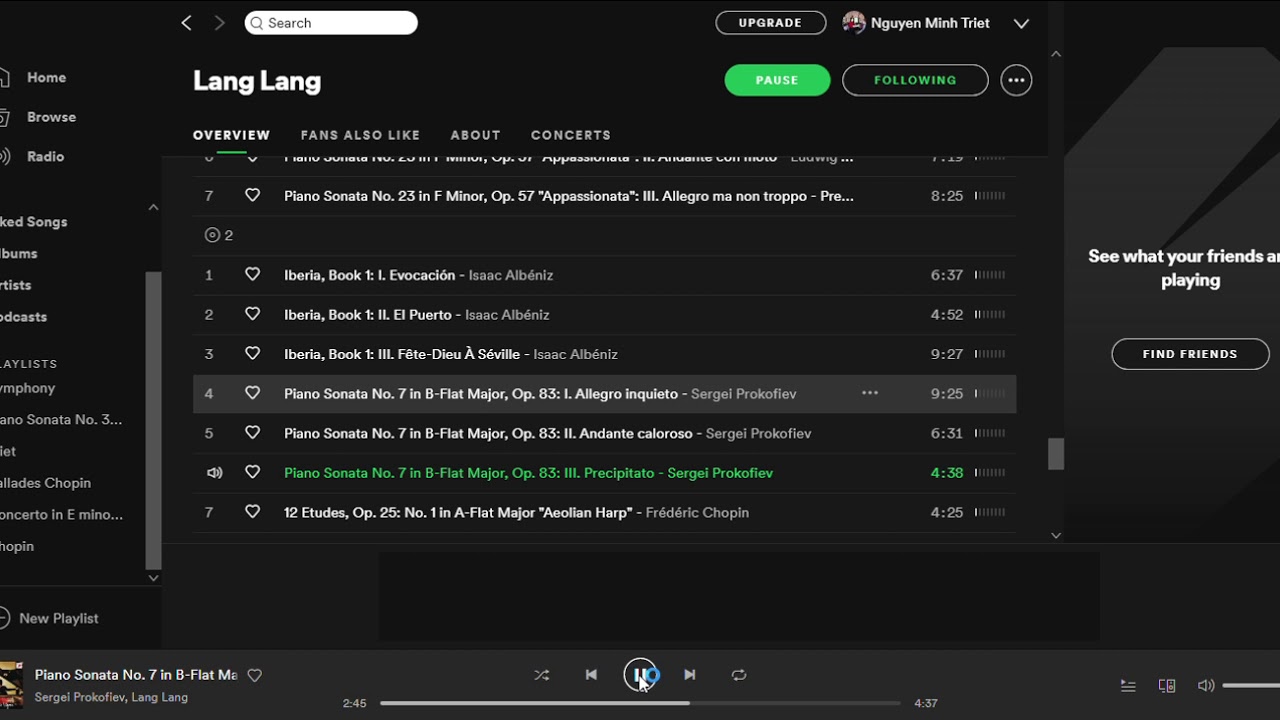1280x720 pixels.
Task: Open the Piano Sonata No. 3 playlist
Action: click(x=61, y=420)
